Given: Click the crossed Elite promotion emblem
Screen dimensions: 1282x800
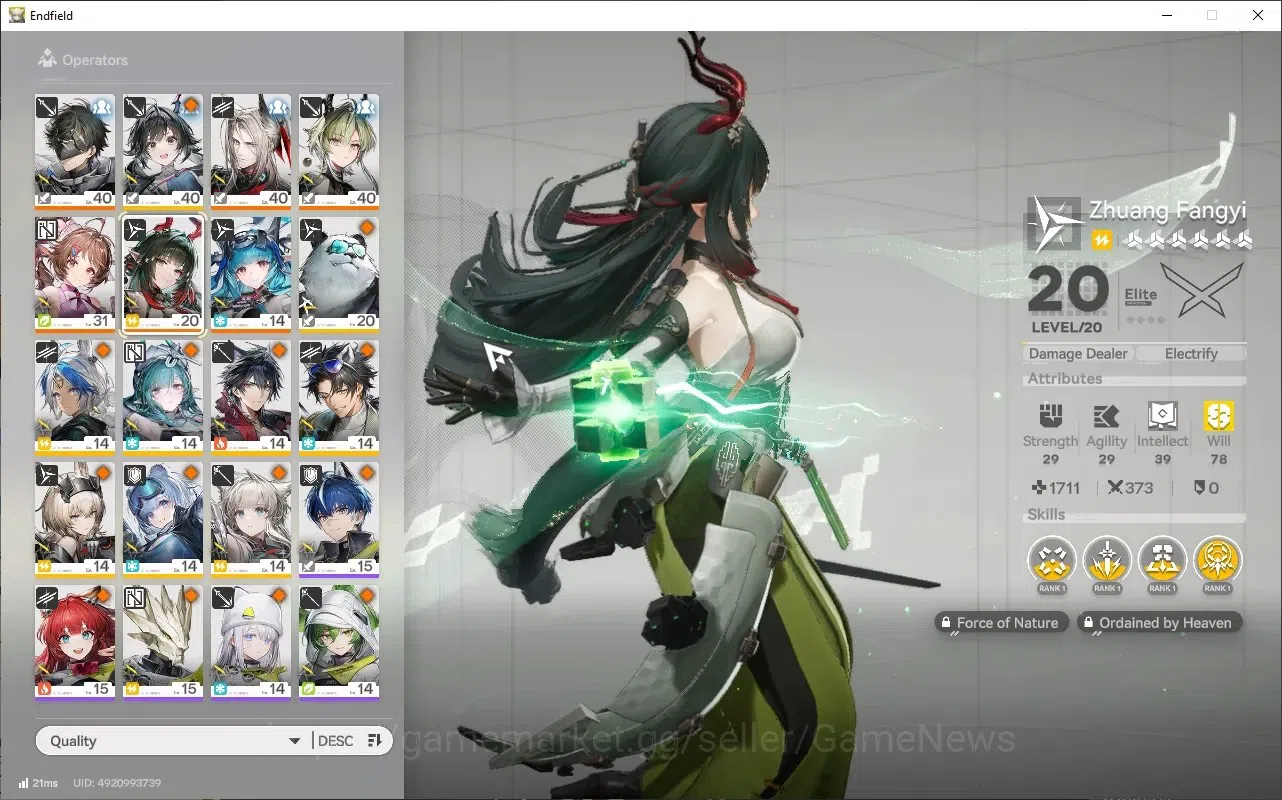Looking at the screenshot, I should tap(1203, 292).
